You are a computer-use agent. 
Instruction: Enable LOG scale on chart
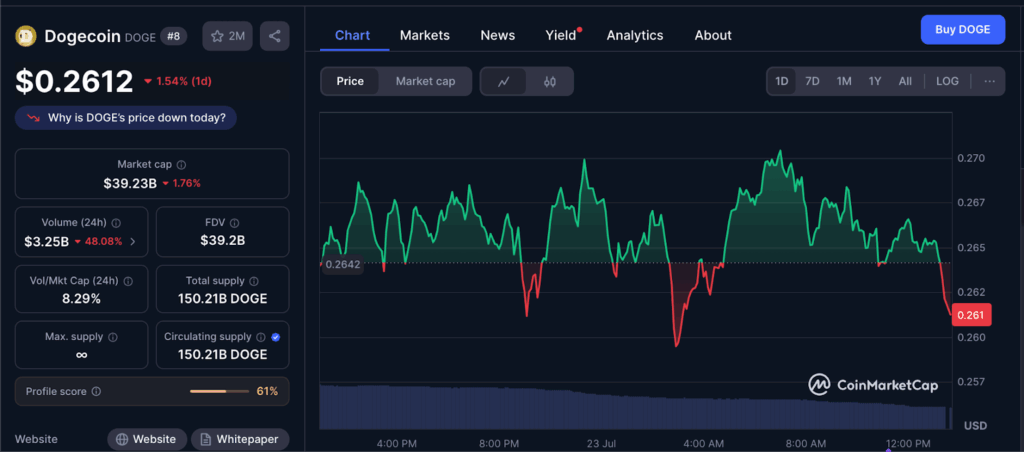(947, 82)
